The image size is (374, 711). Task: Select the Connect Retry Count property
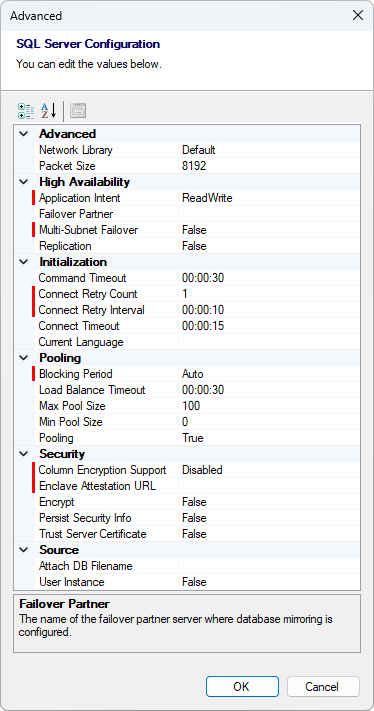pos(88,294)
